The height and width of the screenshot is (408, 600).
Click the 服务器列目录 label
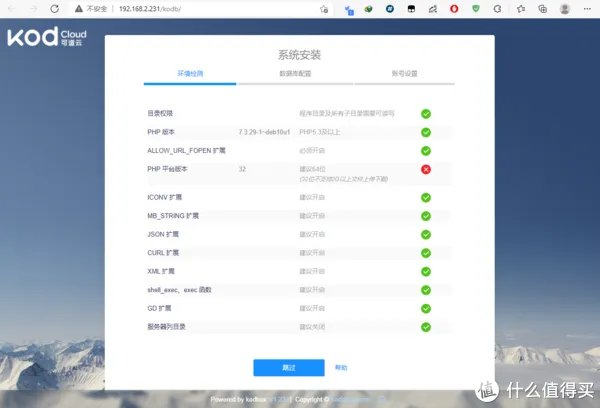[166, 326]
